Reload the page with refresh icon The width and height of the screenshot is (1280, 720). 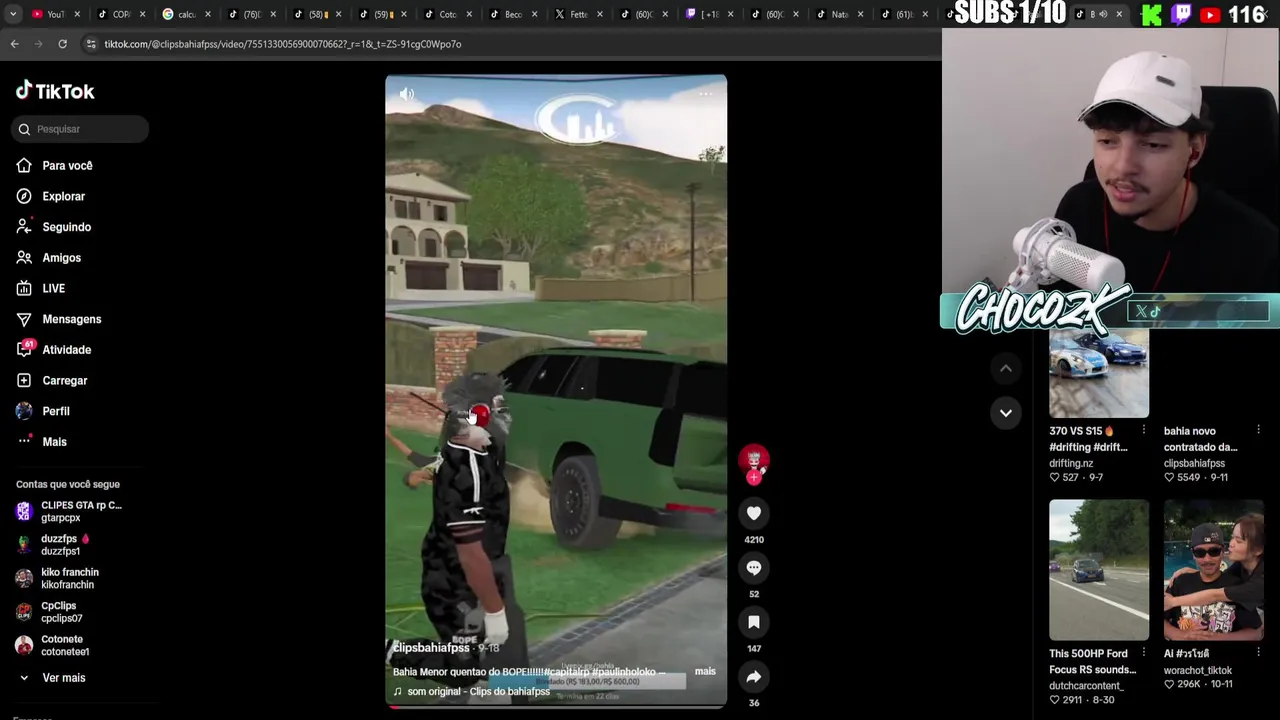pos(62,44)
